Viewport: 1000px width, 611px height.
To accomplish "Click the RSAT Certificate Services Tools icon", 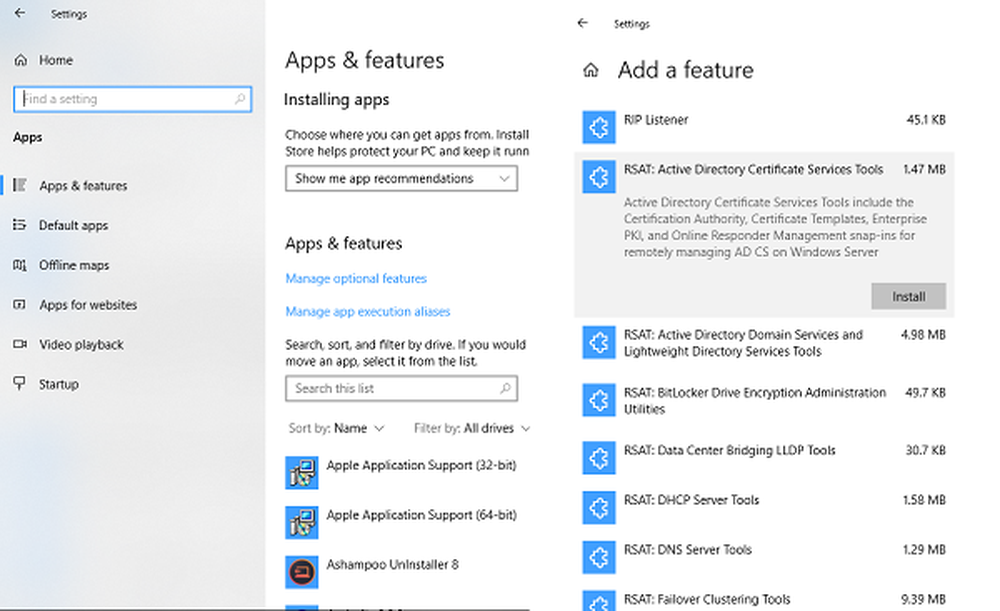I will point(599,177).
